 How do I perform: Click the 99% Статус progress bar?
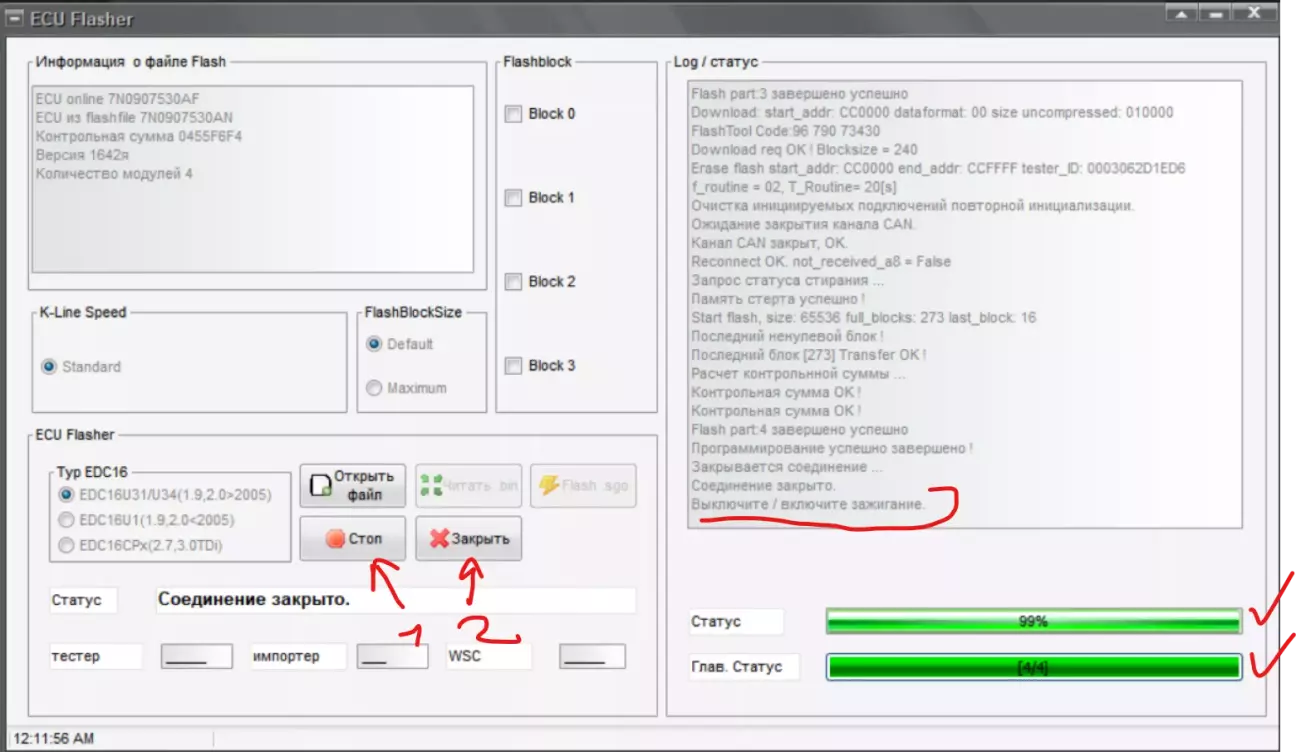click(1032, 621)
